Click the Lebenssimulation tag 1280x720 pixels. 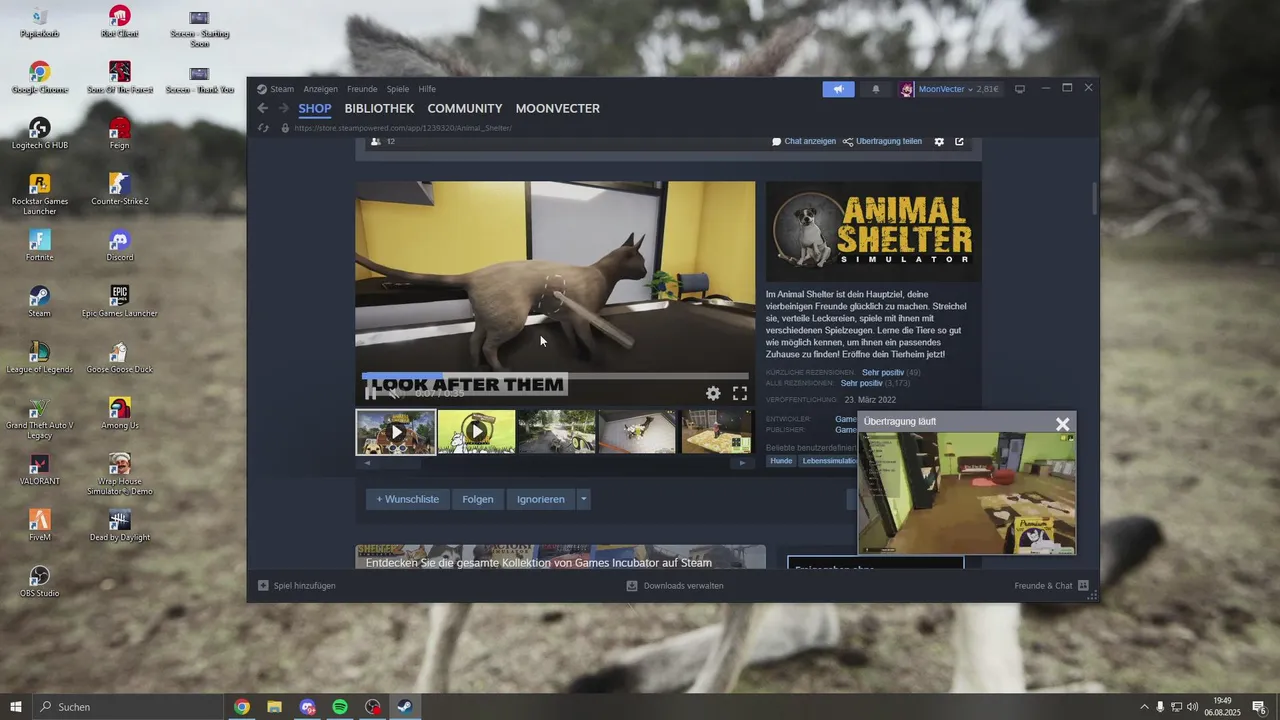(x=829, y=461)
